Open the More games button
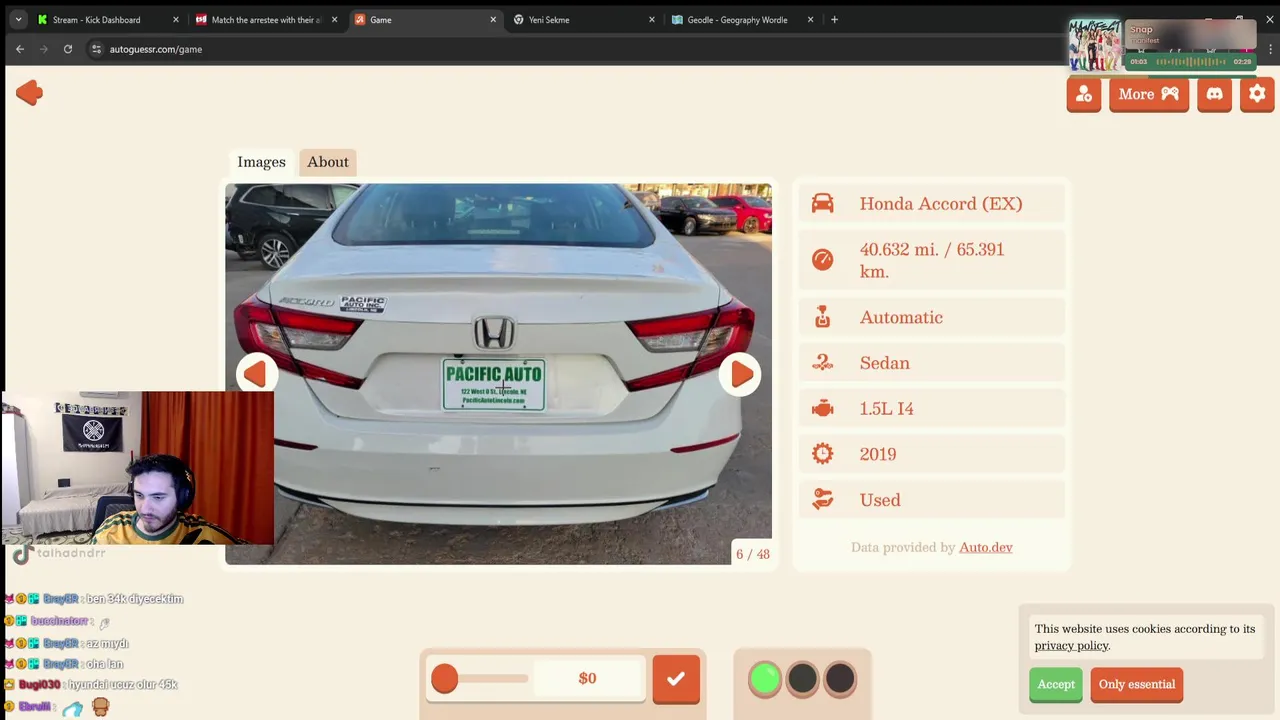Image resolution: width=1280 pixels, height=720 pixels. 1149,94
